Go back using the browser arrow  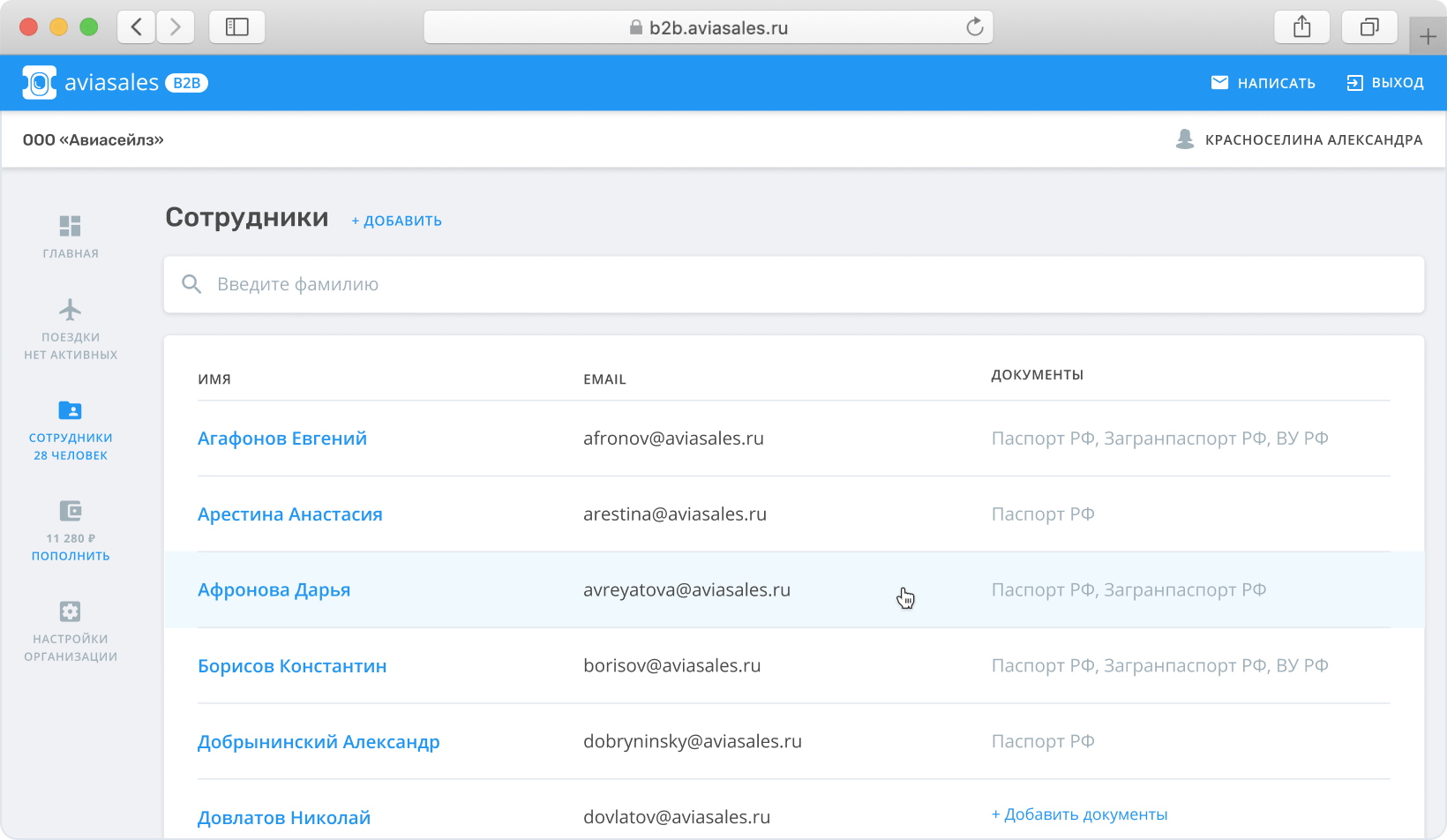137,27
